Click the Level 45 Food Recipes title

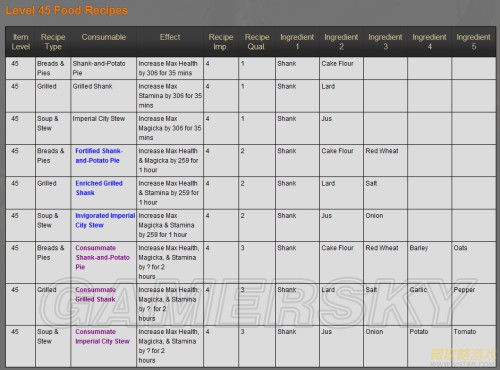[66, 10]
